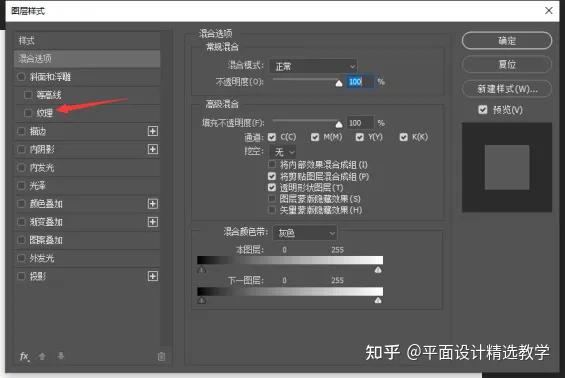
Task: Open the 图案叠加 settings row
Action: coord(87,240)
